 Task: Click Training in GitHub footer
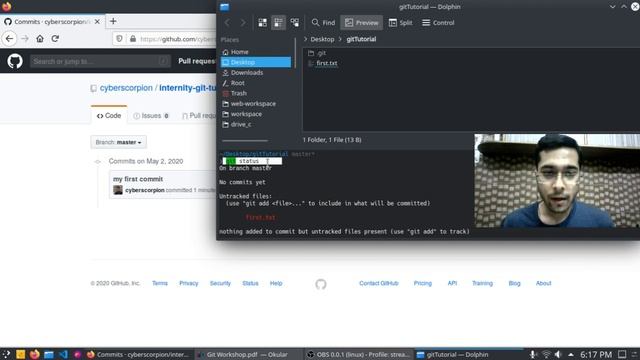pyautogui.click(x=482, y=283)
